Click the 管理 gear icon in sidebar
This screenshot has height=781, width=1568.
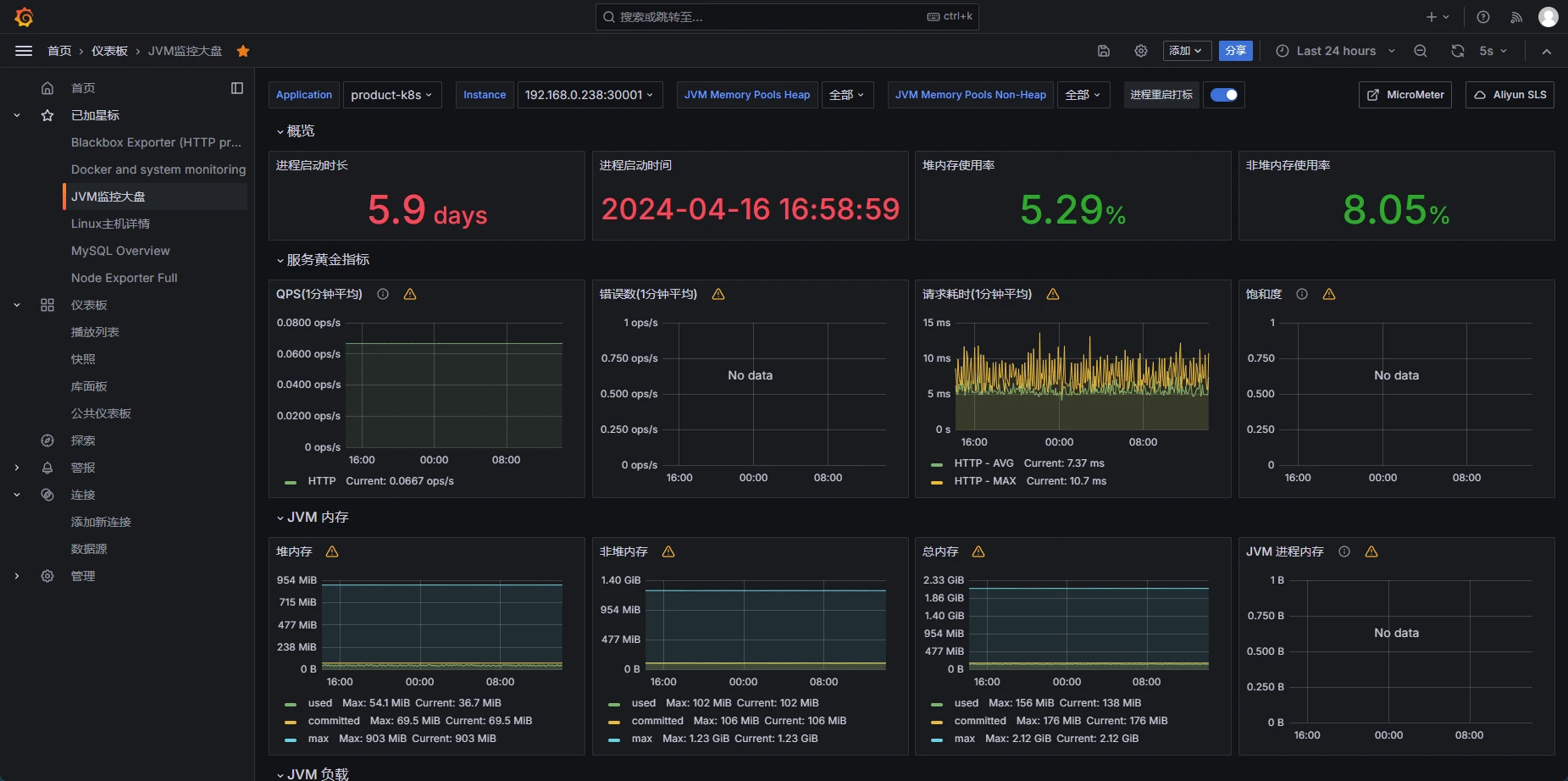[47, 576]
